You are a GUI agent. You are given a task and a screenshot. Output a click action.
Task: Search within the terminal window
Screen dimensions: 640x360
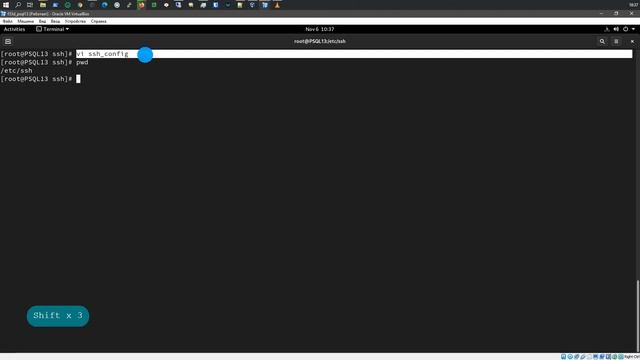coord(602,41)
